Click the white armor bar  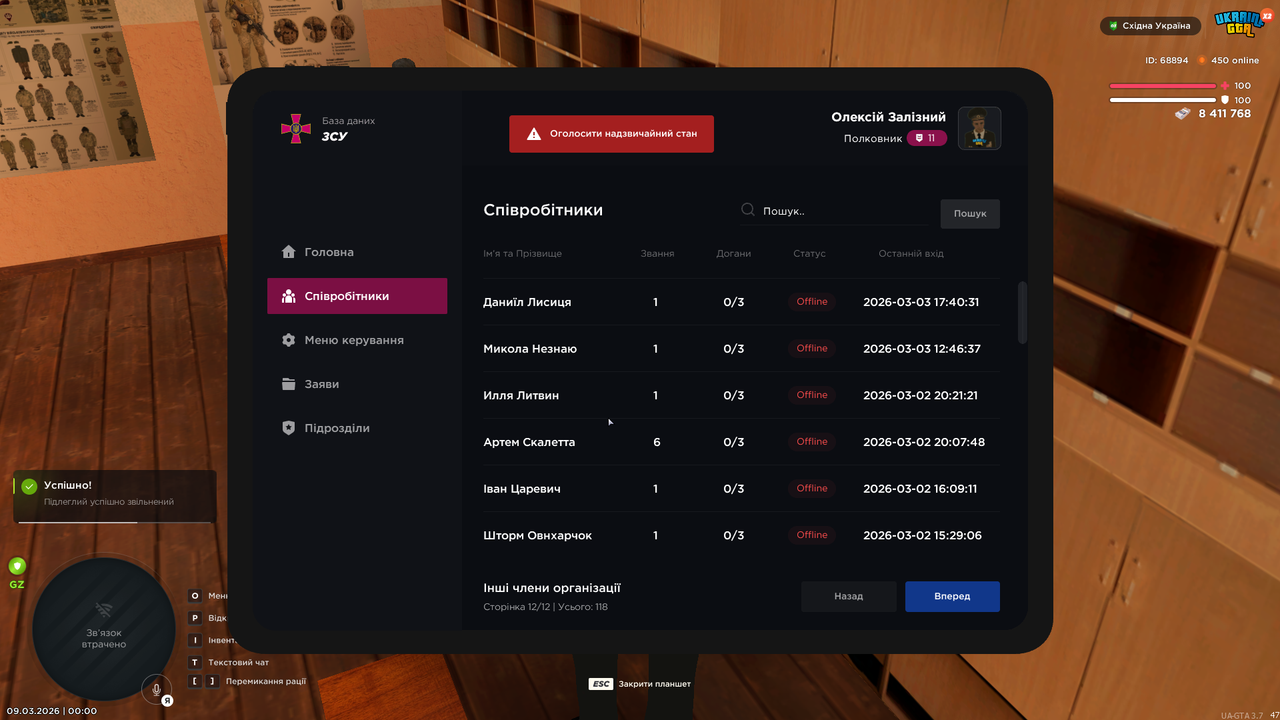[1162, 100]
